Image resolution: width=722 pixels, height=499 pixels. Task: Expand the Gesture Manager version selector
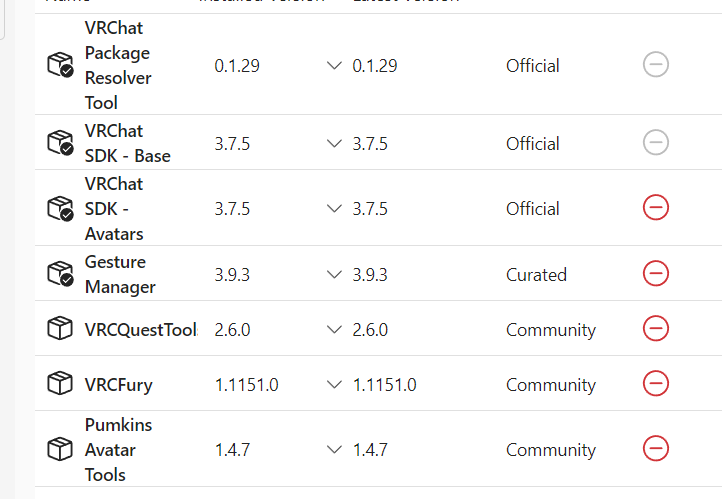coord(334,274)
